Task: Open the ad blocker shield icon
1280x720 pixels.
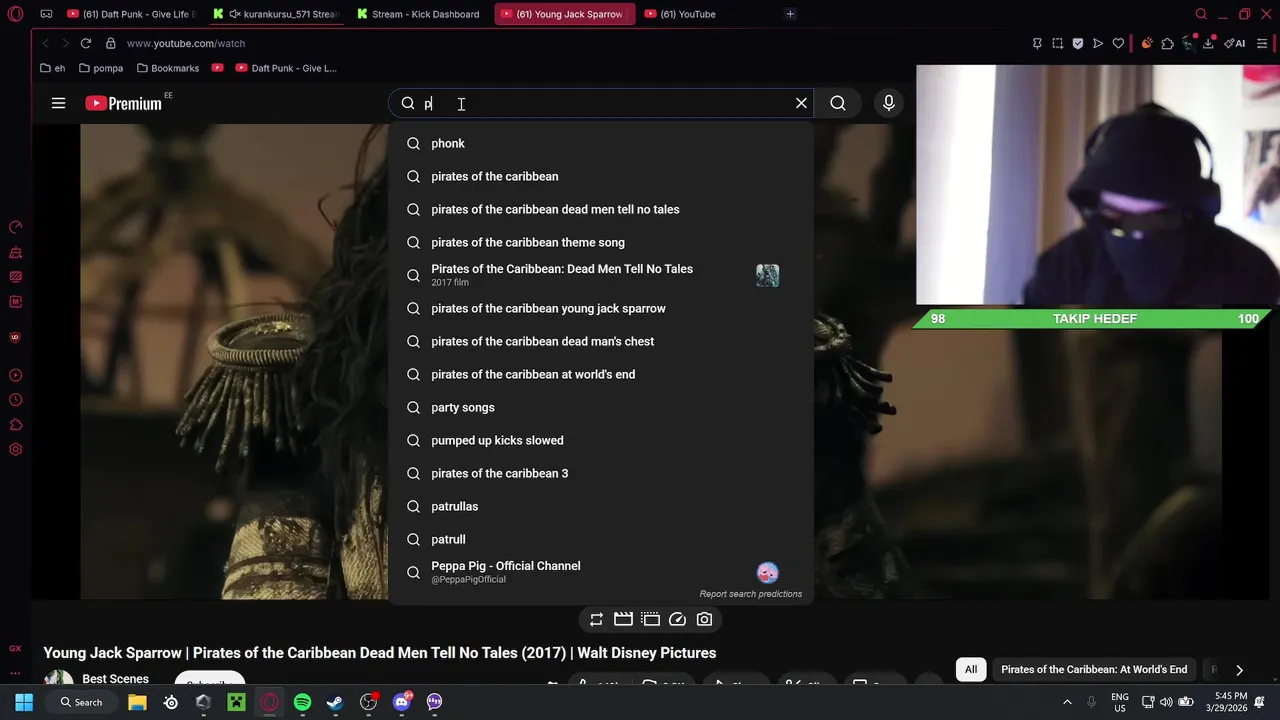Action: coord(1078,43)
